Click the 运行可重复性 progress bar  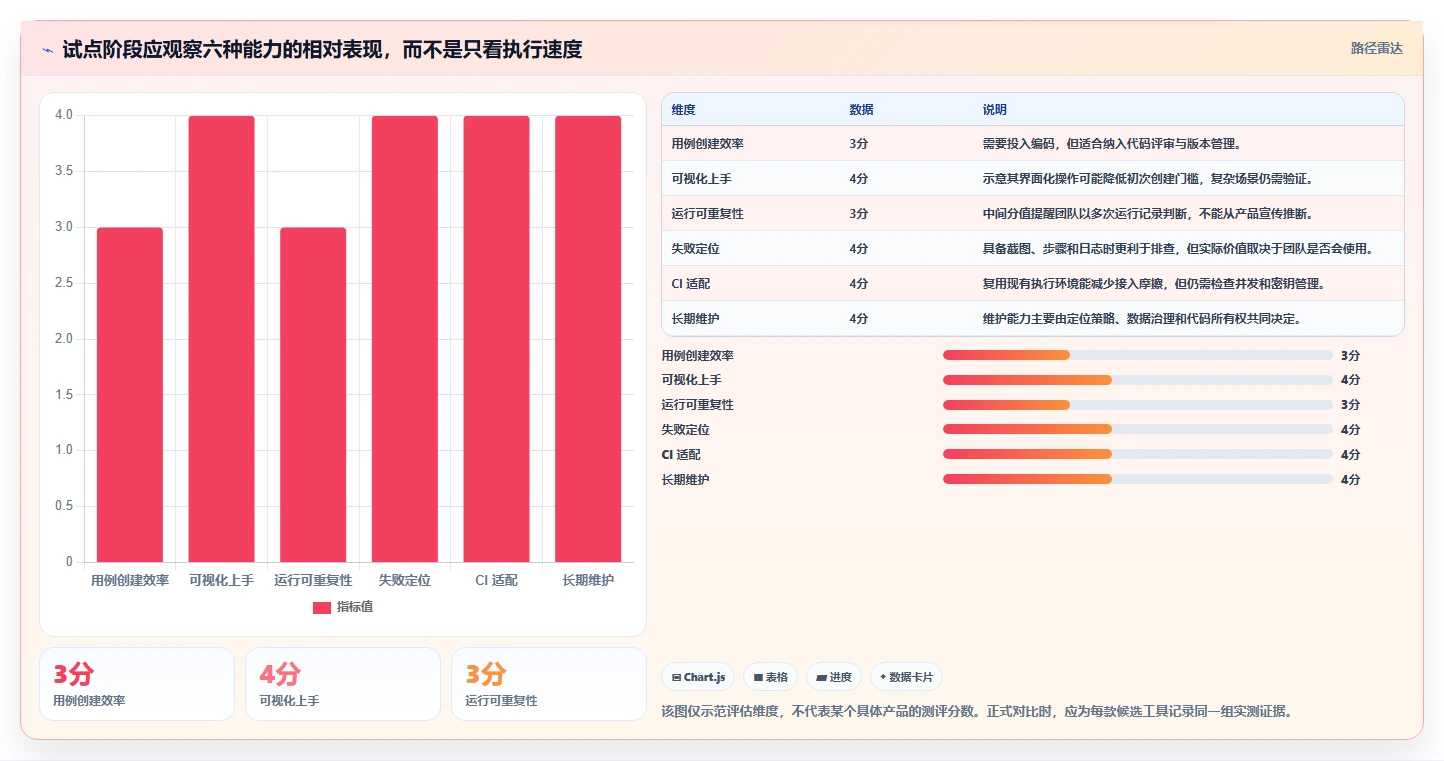tap(1137, 405)
